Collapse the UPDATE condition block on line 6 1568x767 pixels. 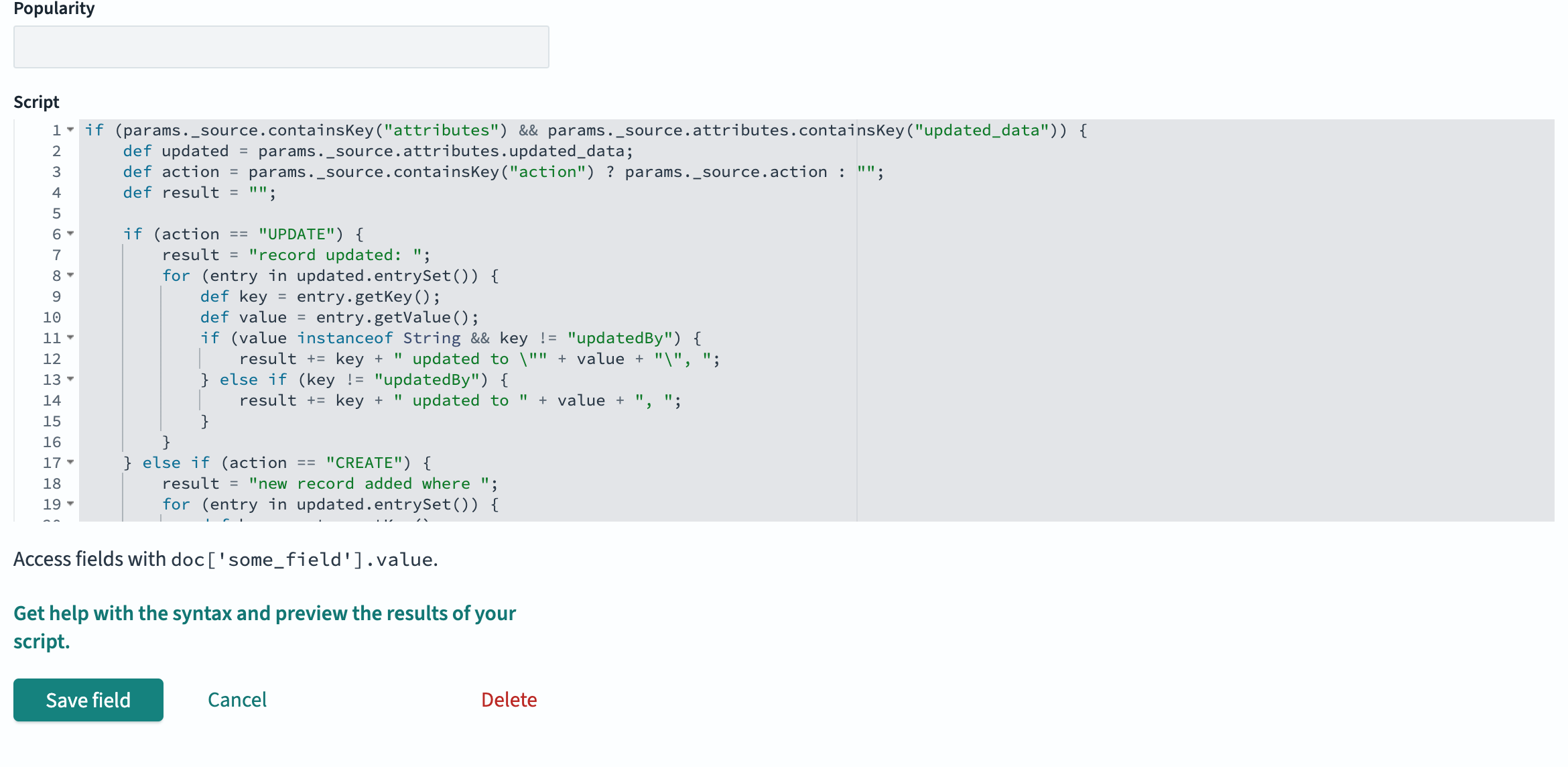coord(71,234)
